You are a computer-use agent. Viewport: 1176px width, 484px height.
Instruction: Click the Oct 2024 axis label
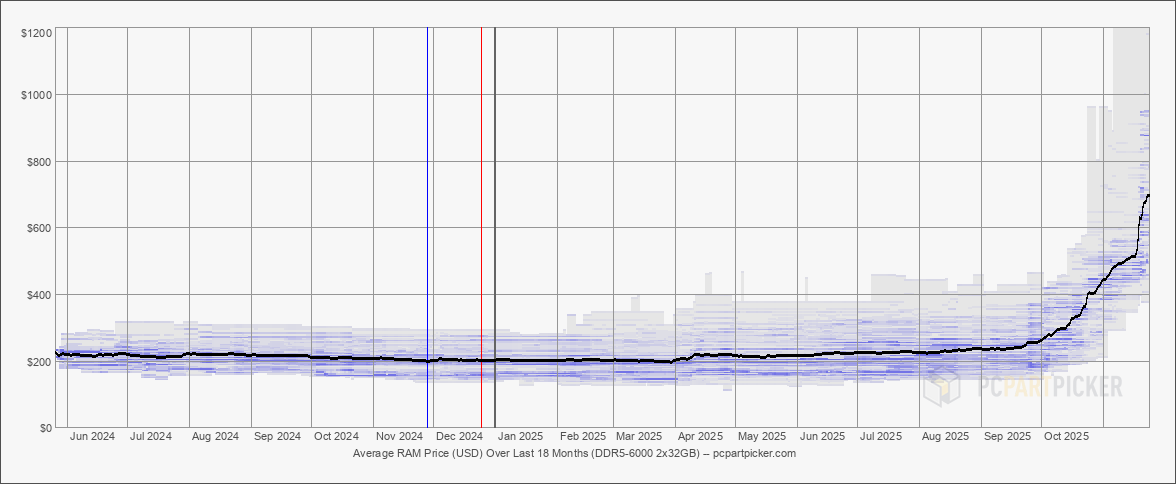tap(336, 436)
